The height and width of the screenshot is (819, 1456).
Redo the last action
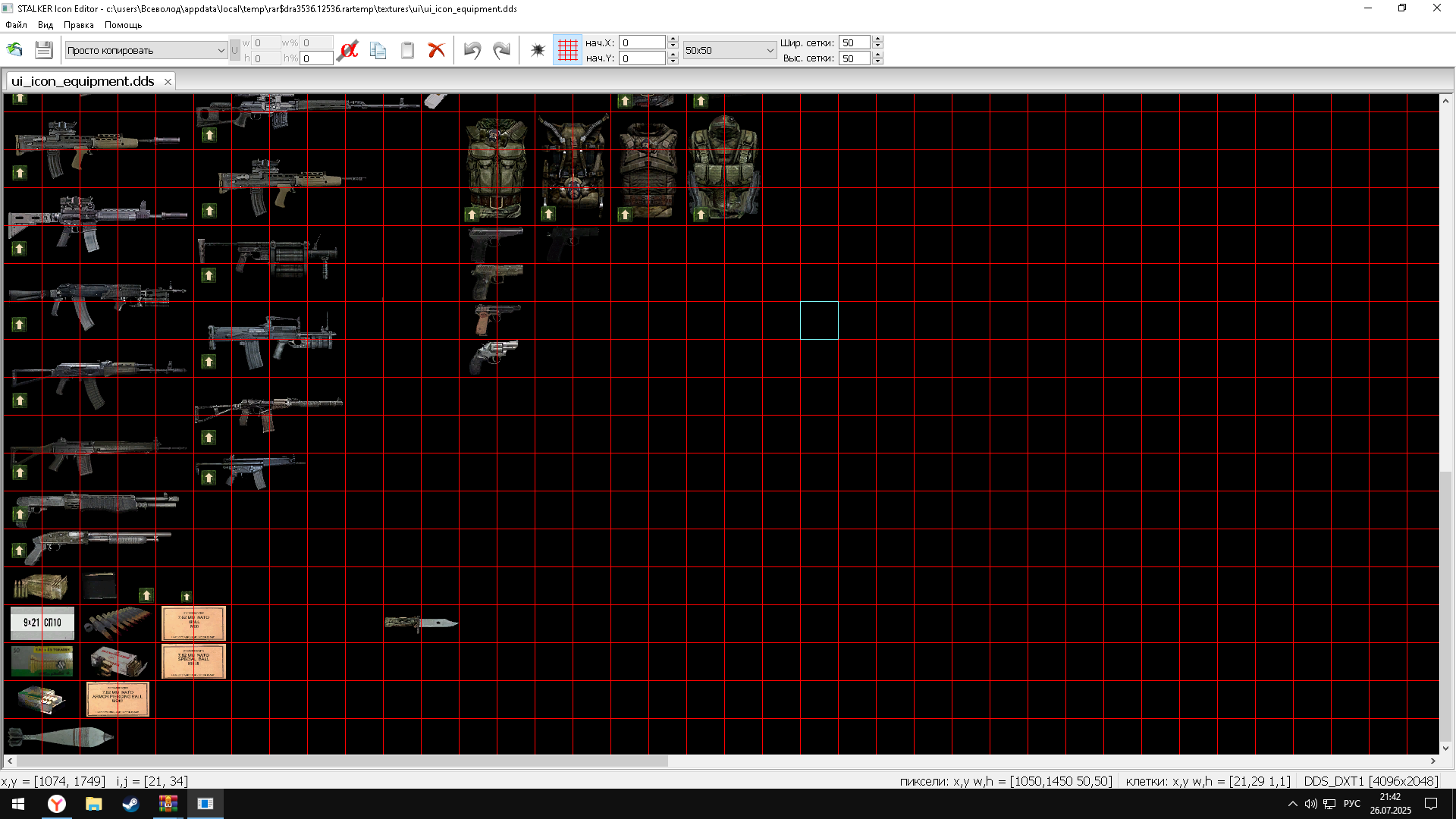[x=501, y=50]
